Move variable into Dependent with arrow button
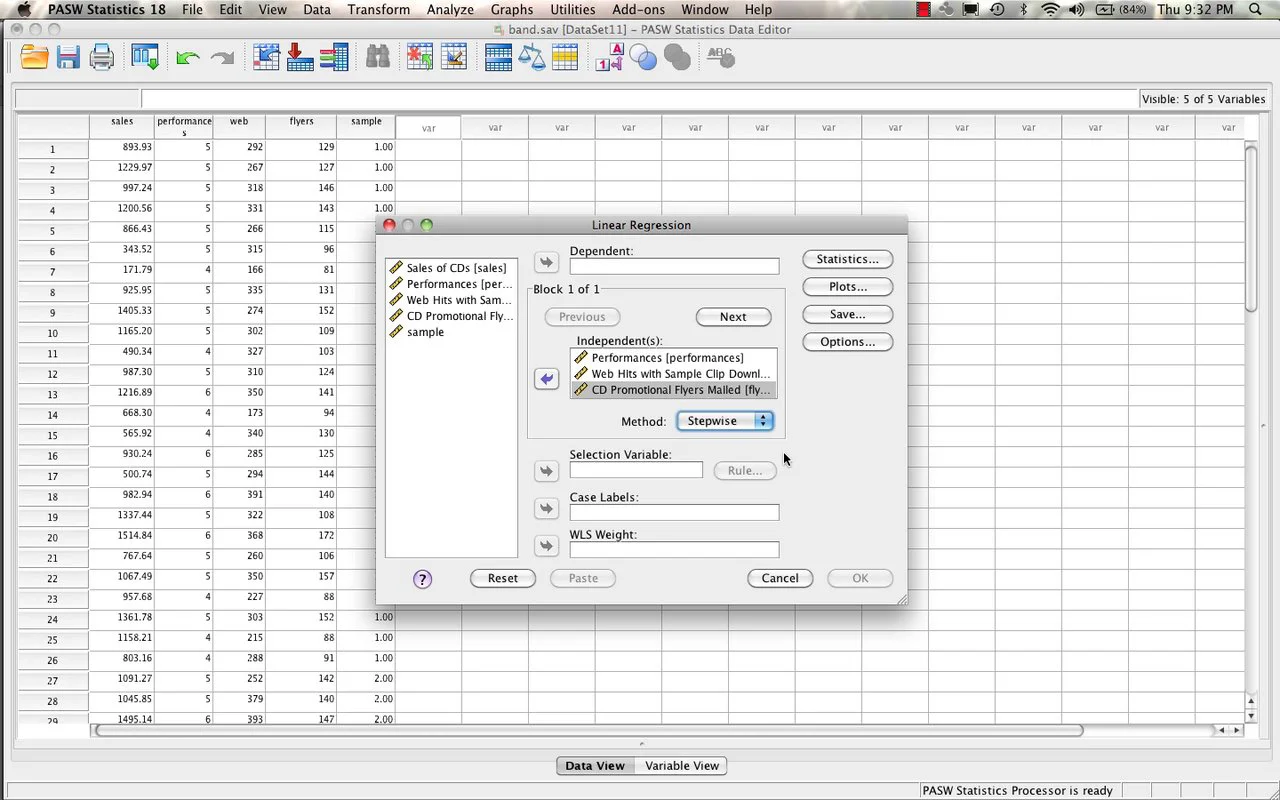Screen dimensions: 1280x800 (x=546, y=263)
